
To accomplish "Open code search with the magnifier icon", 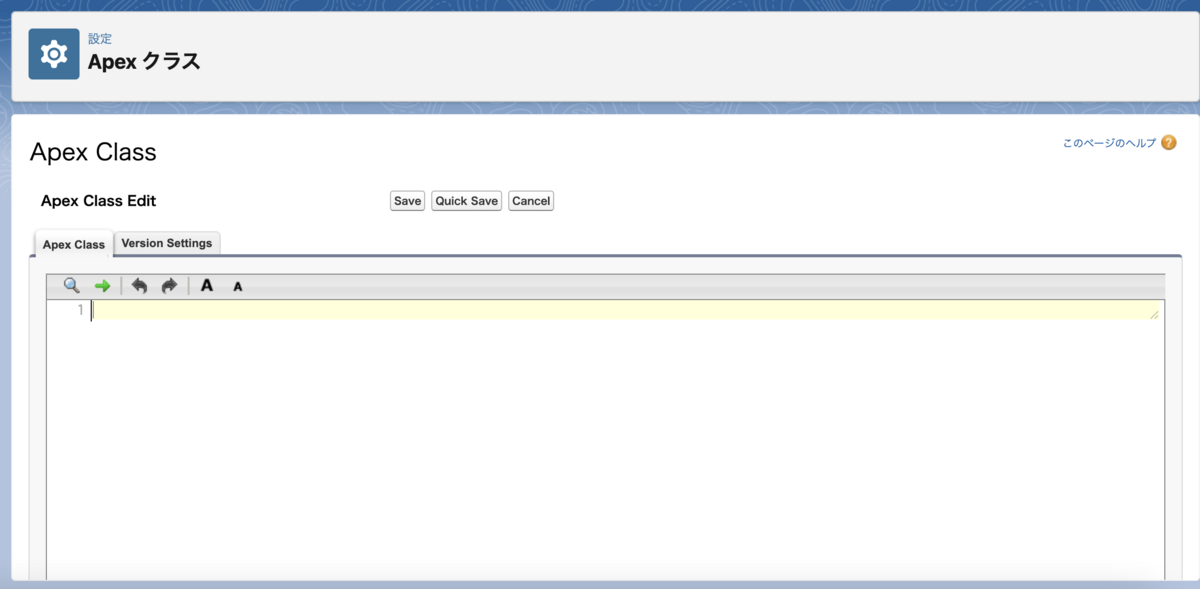I will pos(70,286).
